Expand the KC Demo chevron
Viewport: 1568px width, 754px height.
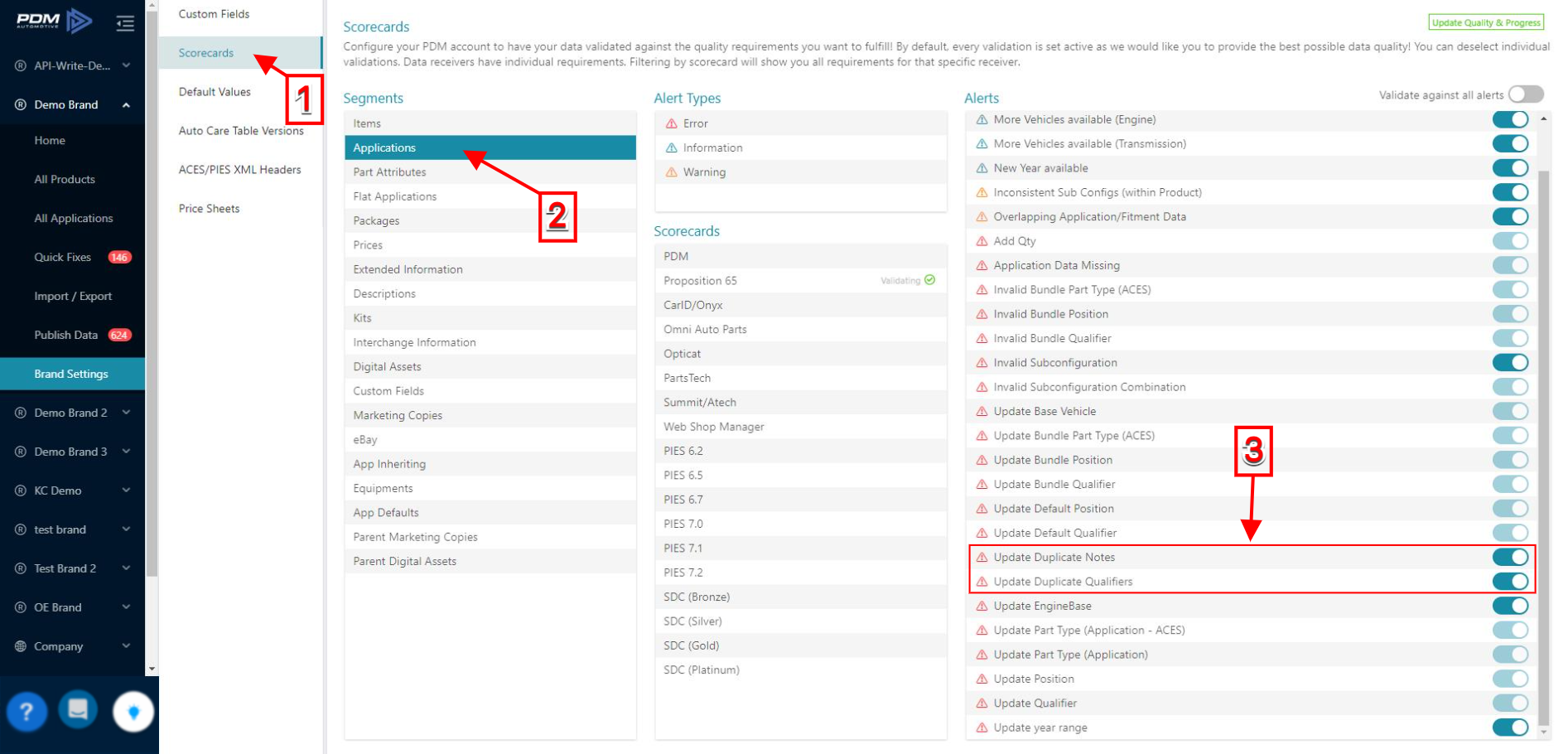(x=126, y=490)
